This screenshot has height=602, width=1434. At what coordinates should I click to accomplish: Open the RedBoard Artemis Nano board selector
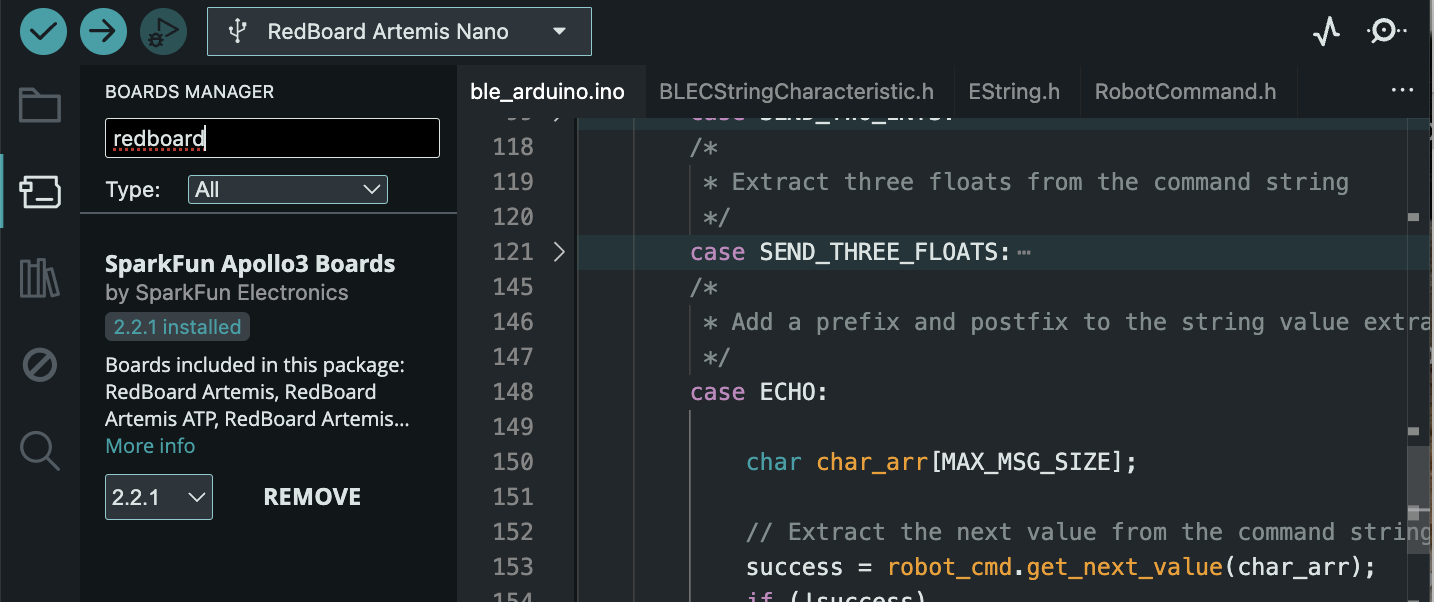[x=399, y=32]
